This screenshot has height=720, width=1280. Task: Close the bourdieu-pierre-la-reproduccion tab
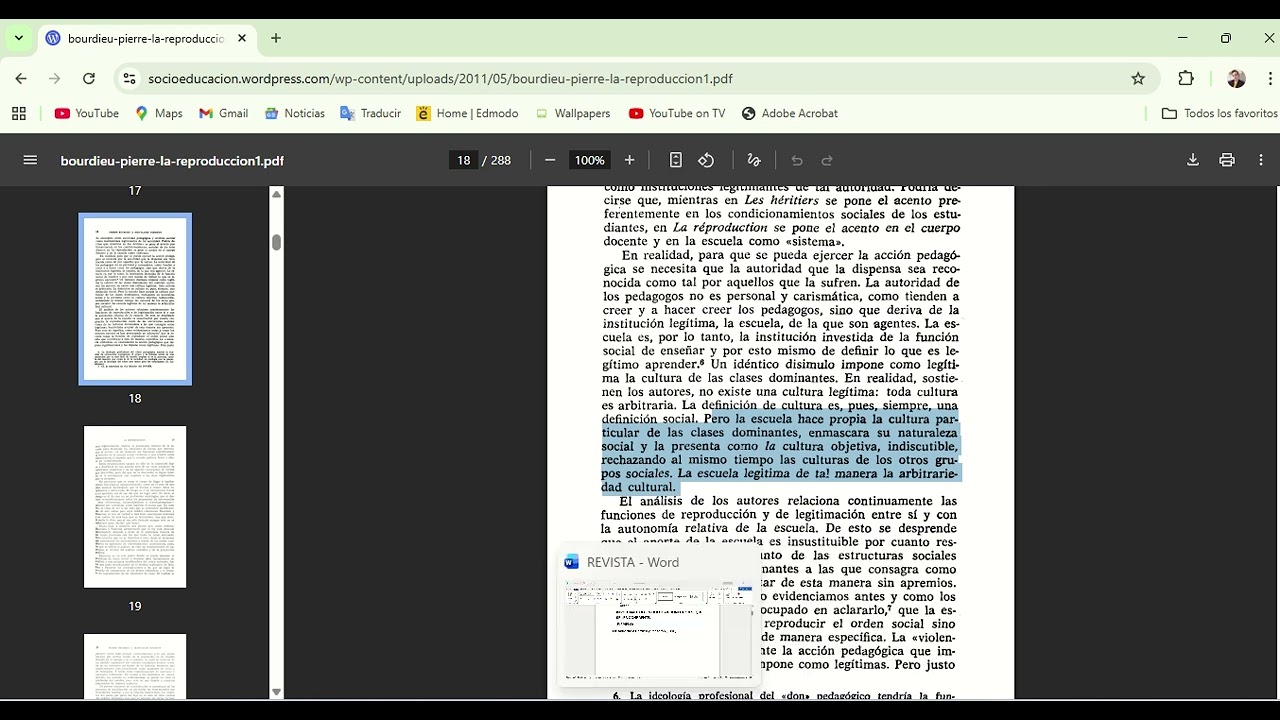[242, 38]
